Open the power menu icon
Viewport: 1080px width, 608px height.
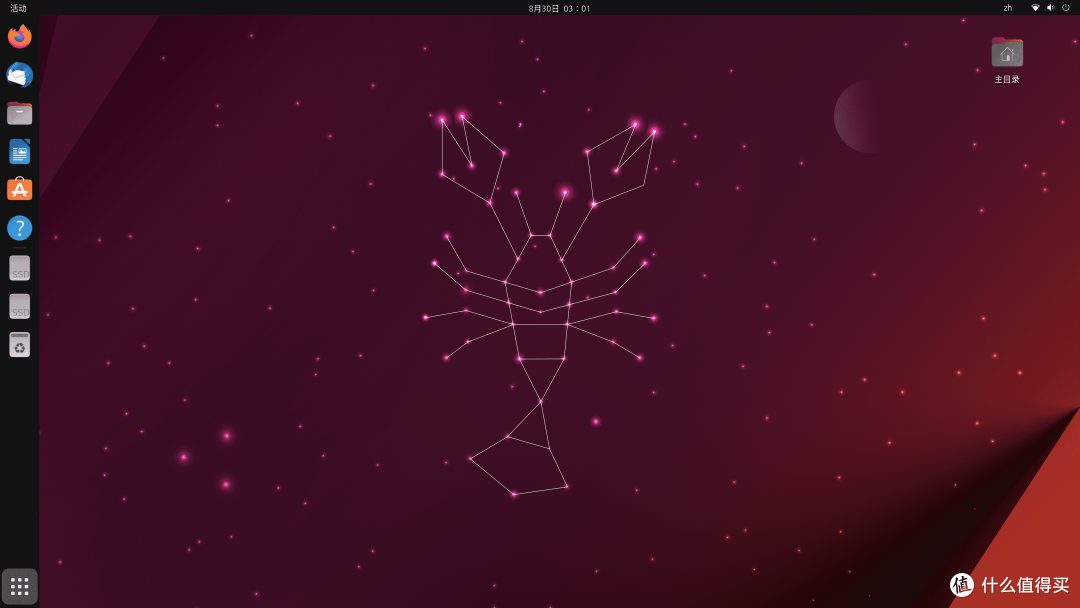click(x=1066, y=8)
